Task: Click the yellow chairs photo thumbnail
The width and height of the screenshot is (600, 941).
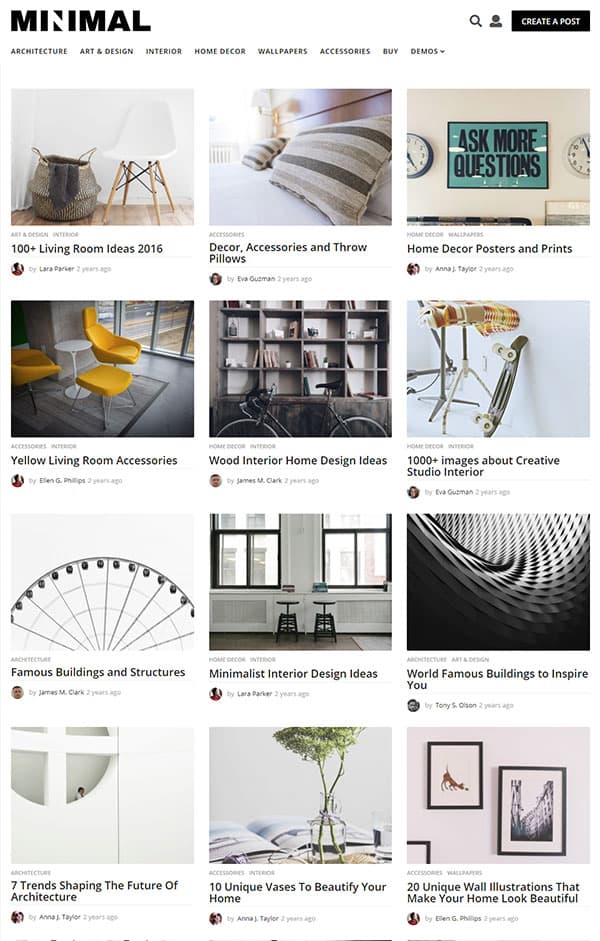Action: click(103, 369)
